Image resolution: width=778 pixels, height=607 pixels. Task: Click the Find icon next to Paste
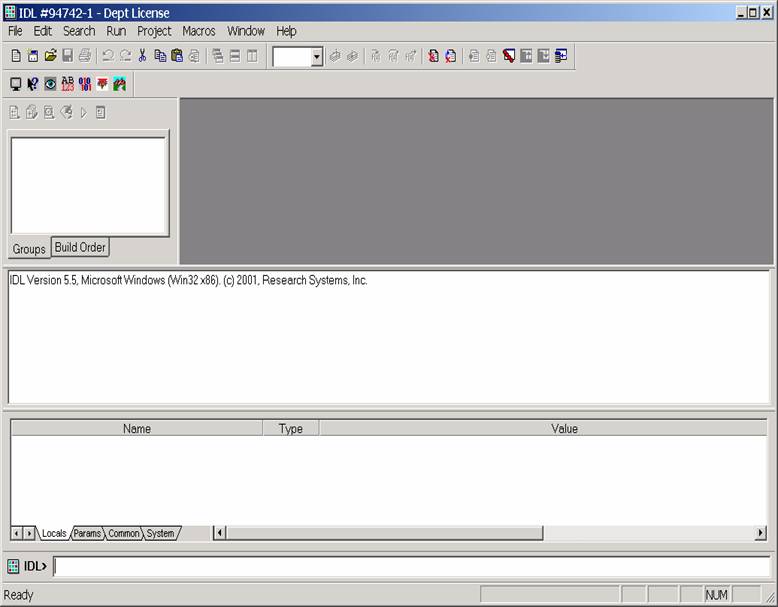coord(194,56)
